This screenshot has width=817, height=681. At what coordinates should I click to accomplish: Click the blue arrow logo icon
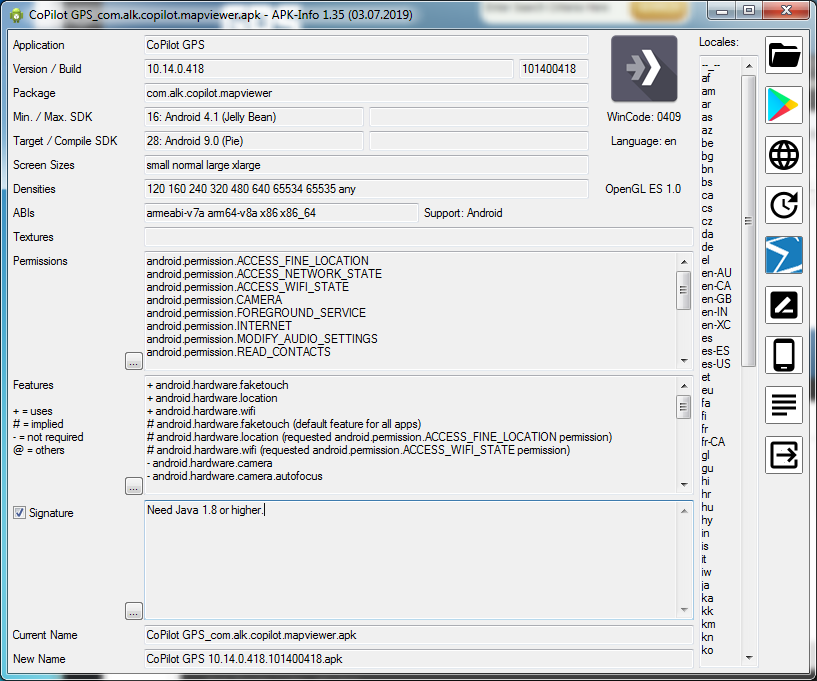[784, 255]
